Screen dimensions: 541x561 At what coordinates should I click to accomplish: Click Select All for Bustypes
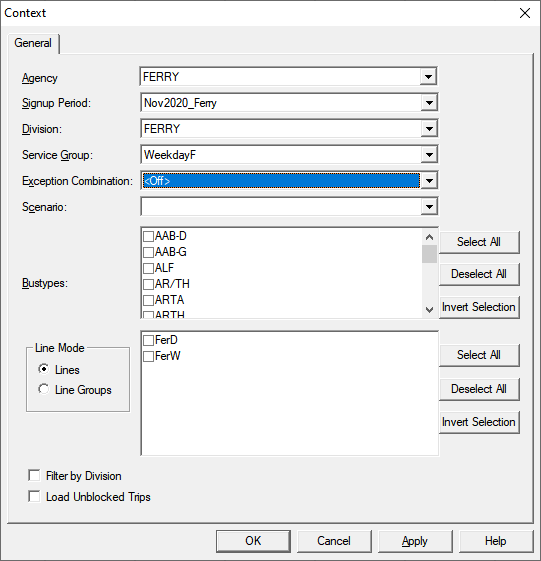coord(479,242)
